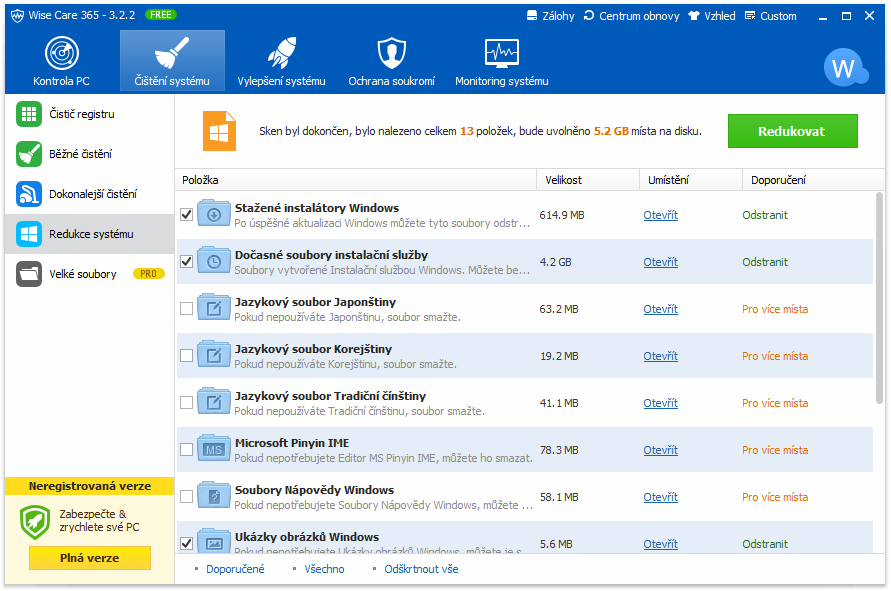This screenshot has width=891, height=591.
Task: Click the Velké soubory folder icon
Action: pos(29,274)
